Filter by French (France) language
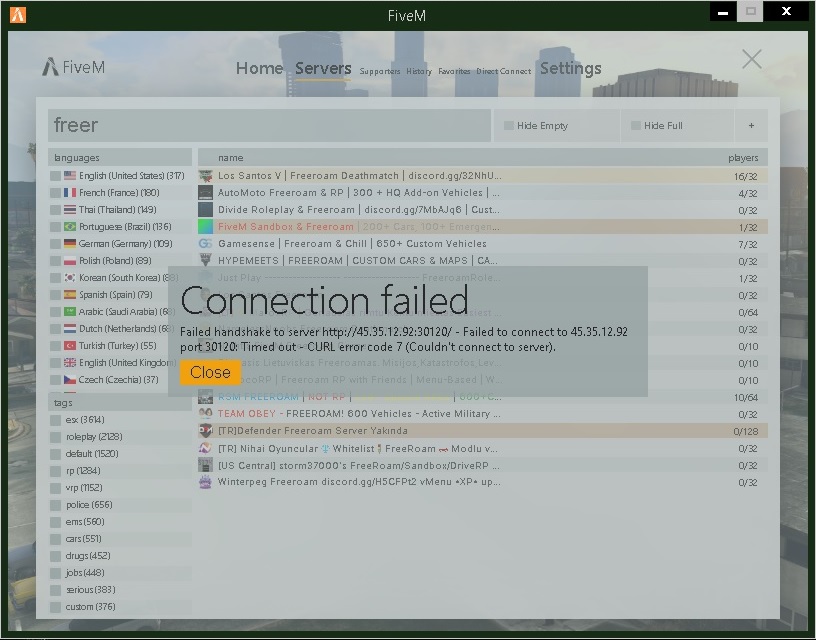The image size is (816, 640). click(x=120, y=193)
